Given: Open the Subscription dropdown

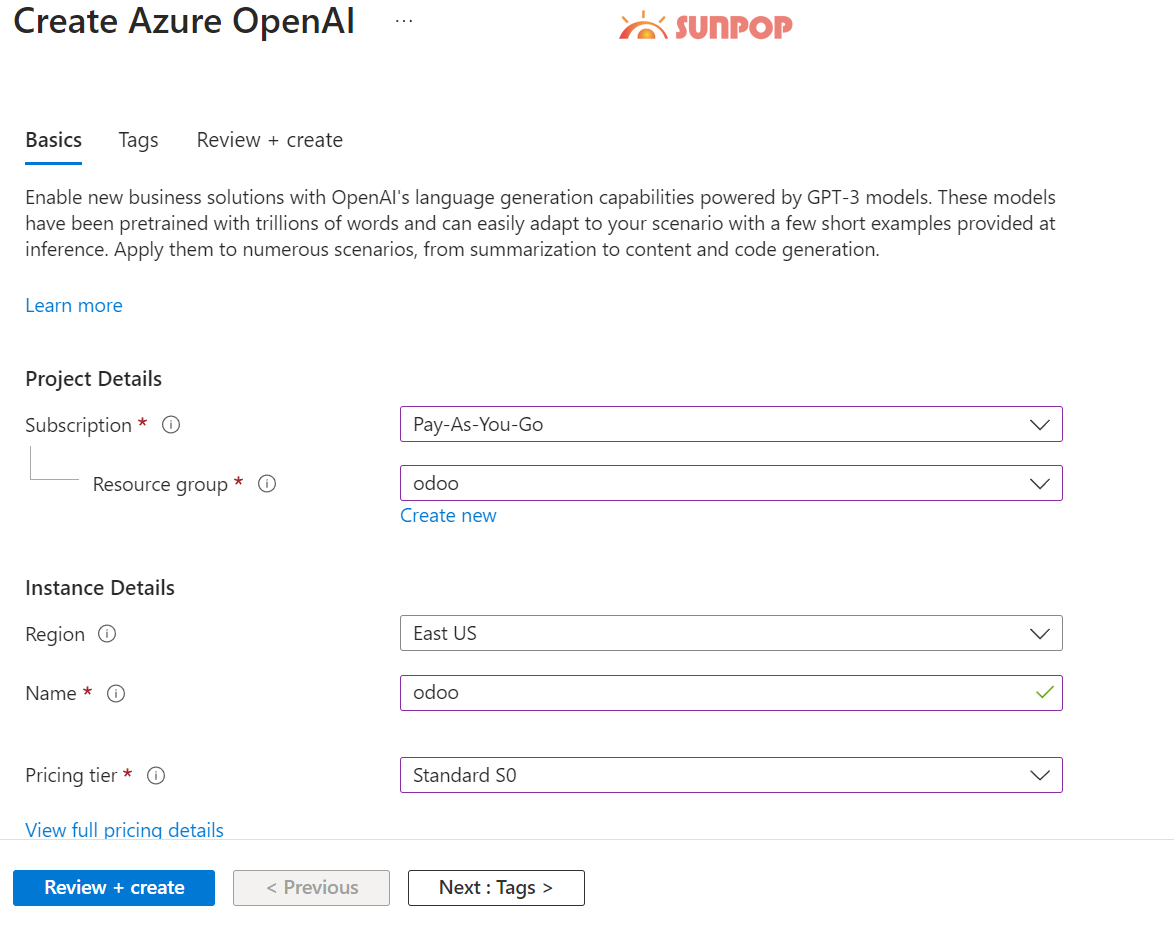Looking at the screenshot, I should [1041, 424].
